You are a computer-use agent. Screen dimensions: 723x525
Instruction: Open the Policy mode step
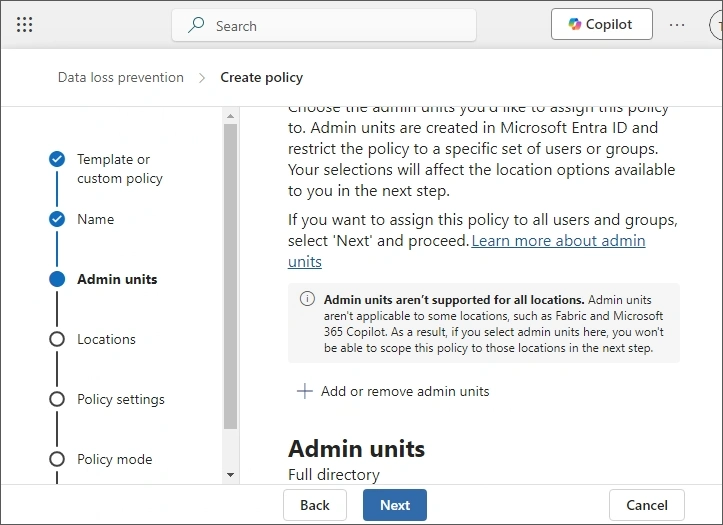115,459
